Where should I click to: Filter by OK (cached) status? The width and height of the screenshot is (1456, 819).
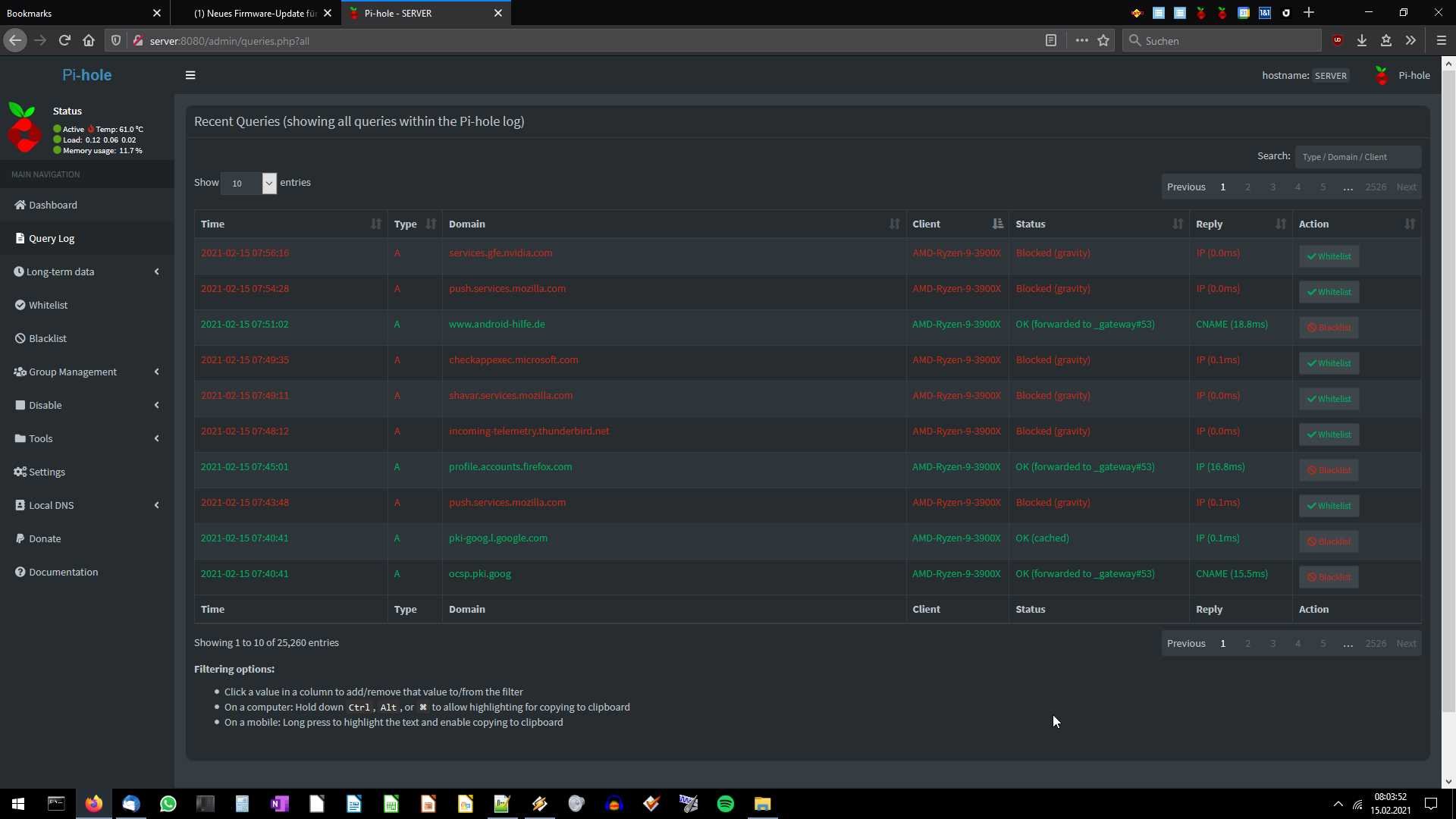1042,538
